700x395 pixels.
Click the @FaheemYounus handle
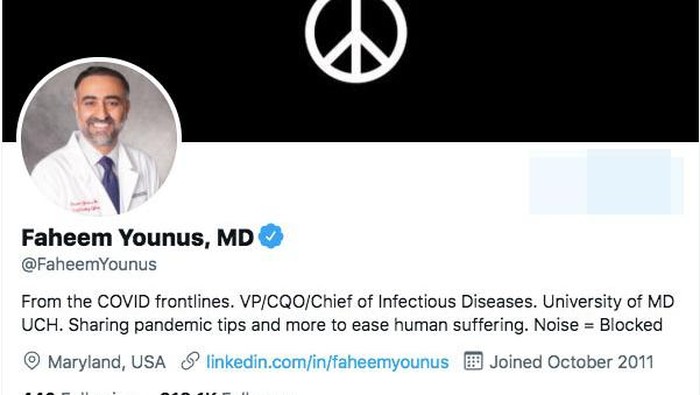coord(89,264)
